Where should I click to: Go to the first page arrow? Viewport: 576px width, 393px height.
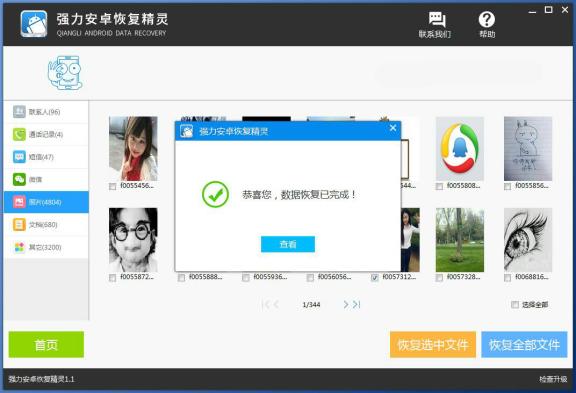(x=265, y=304)
